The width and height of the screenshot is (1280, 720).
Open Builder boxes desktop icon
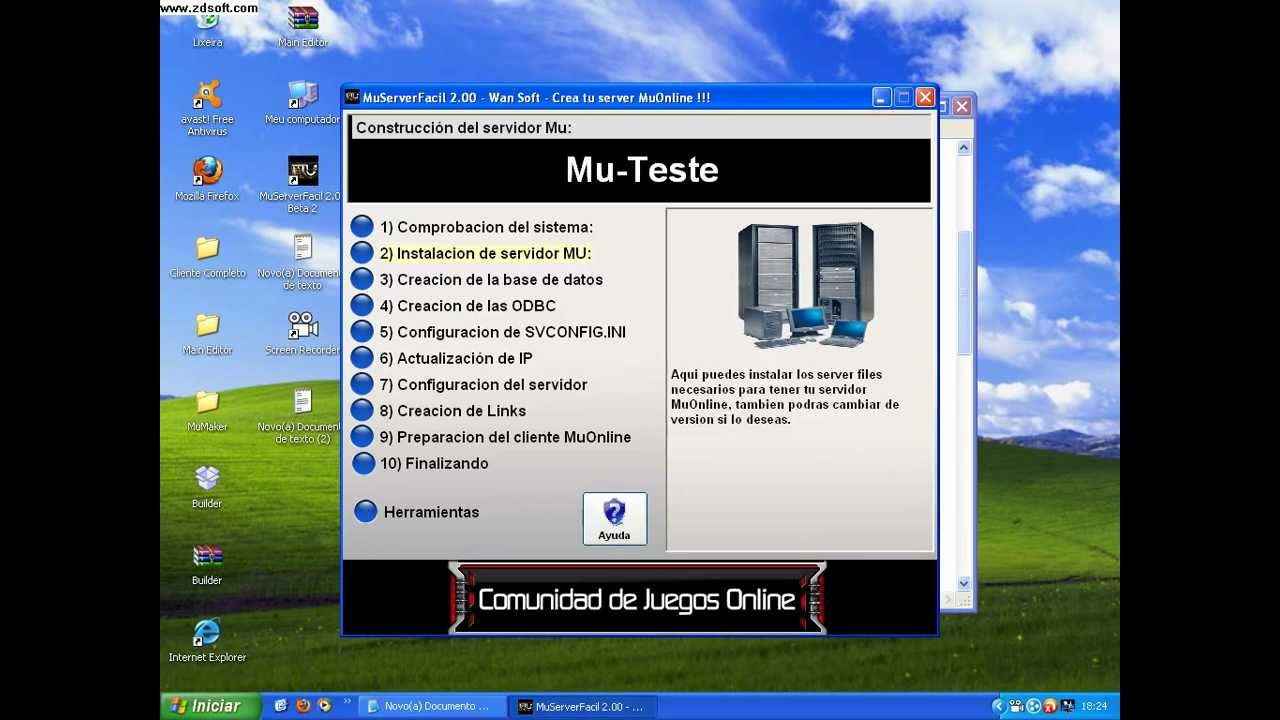tap(207, 487)
